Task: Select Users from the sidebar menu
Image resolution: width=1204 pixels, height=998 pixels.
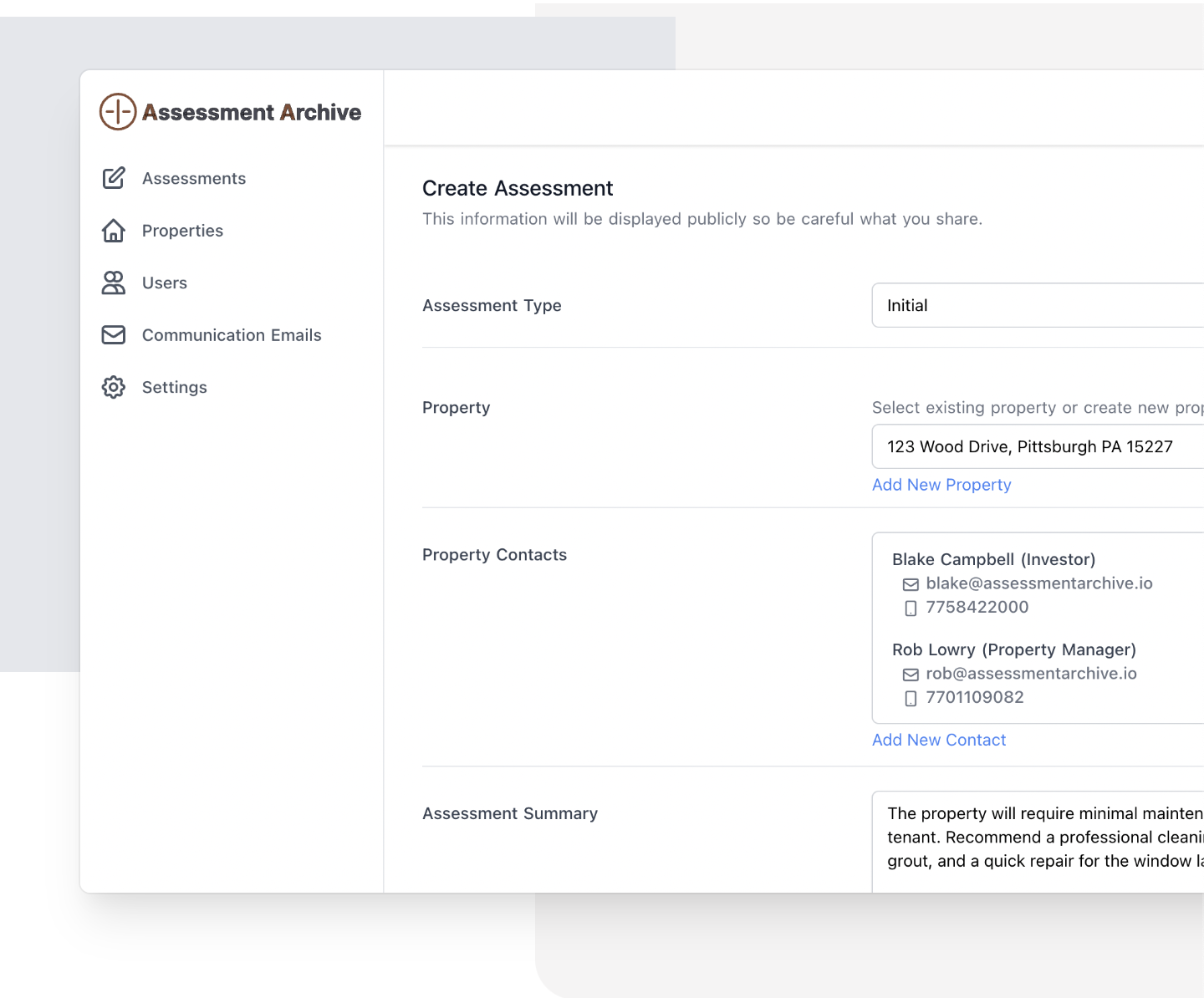Action: (x=165, y=283)
